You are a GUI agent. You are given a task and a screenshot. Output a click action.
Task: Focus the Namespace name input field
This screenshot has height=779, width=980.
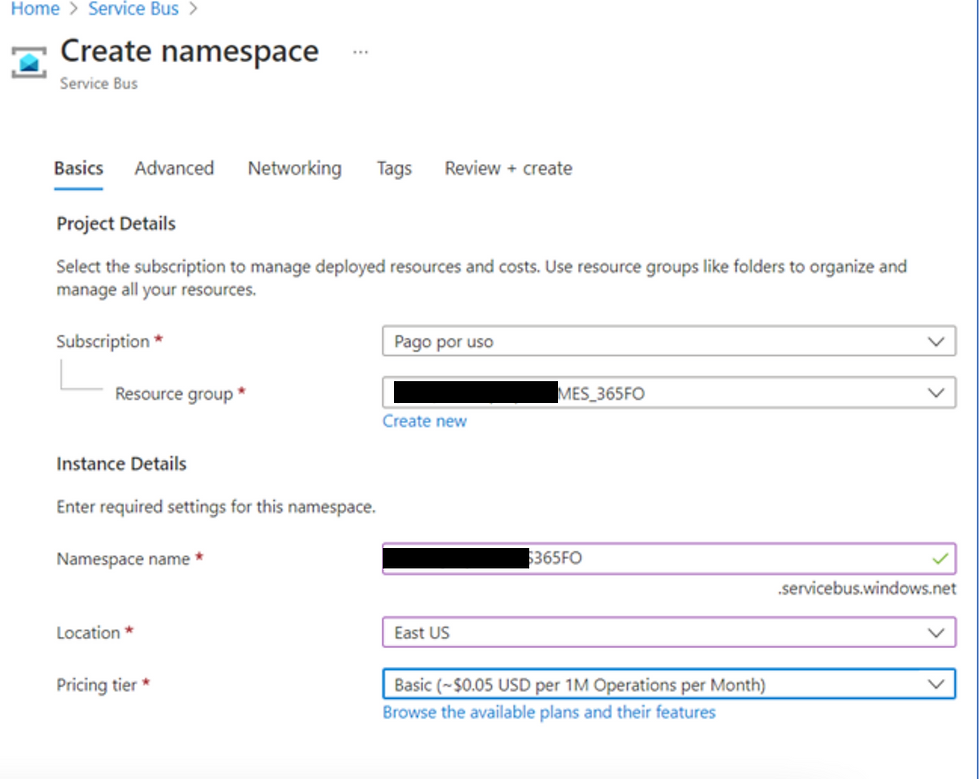[669, 558]
